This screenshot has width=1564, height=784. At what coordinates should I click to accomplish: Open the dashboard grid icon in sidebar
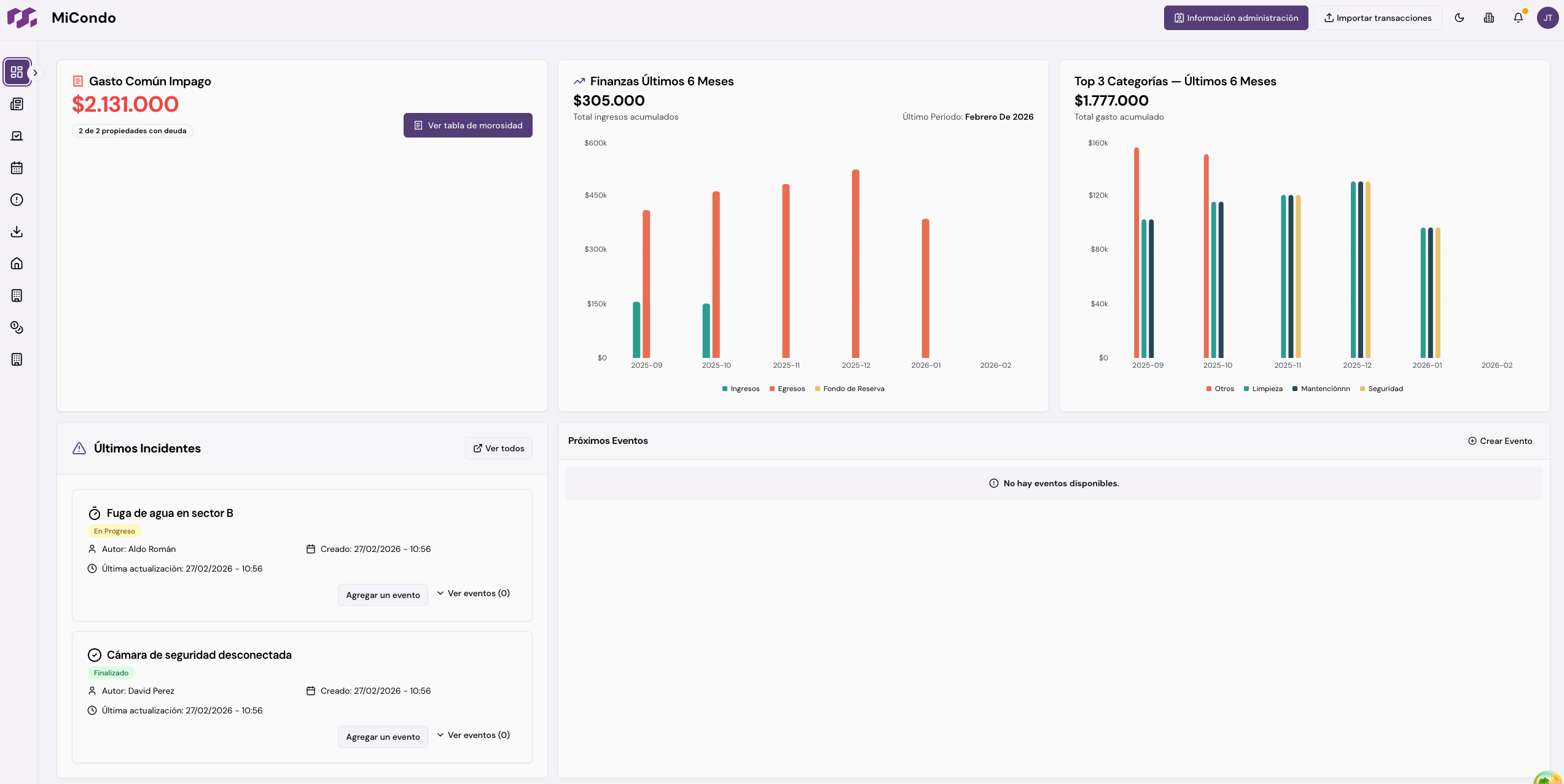coord(17,72)
